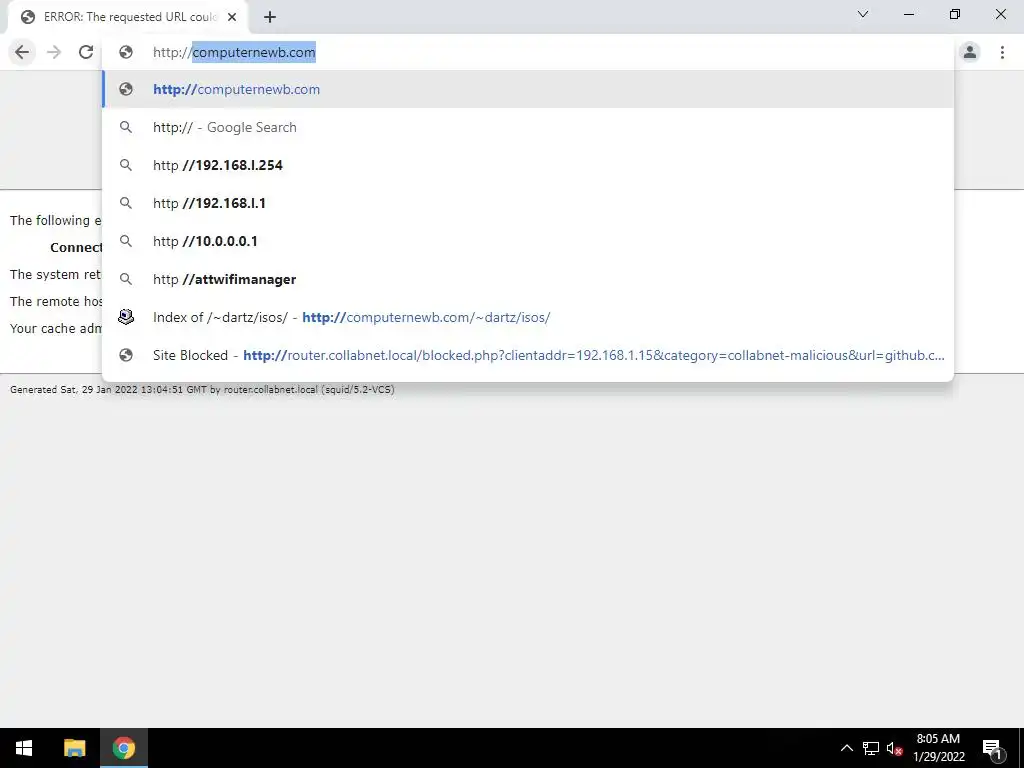
Task: Click the network status tray icon
Action: coord(871,748)
